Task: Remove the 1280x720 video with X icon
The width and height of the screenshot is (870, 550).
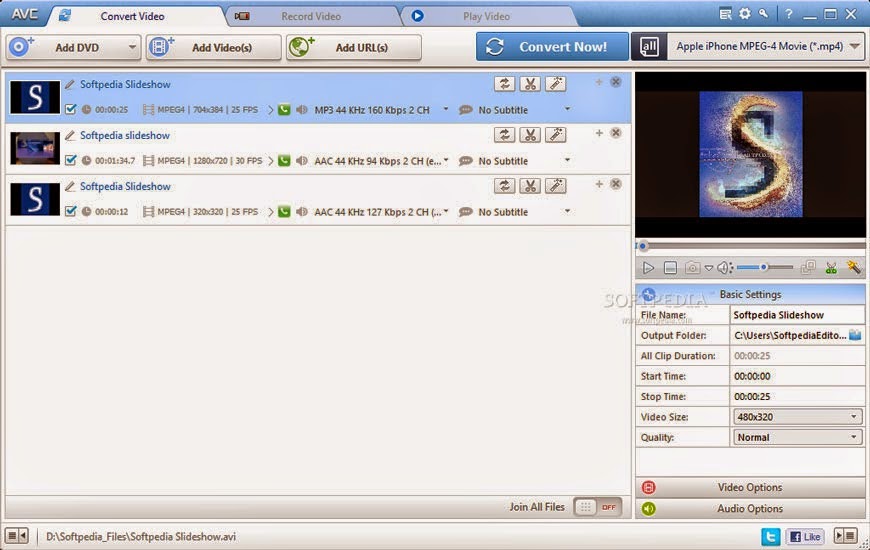Action: tap(616, 133)
